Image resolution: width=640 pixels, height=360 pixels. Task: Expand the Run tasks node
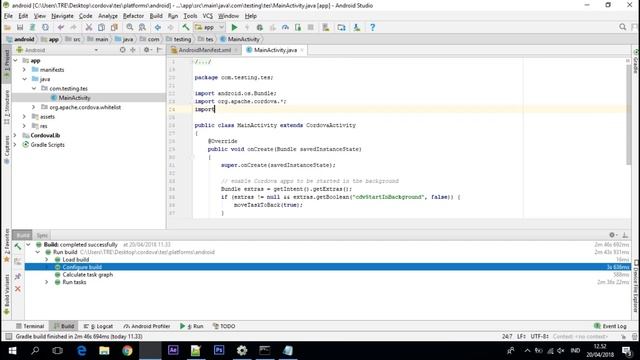(x=47, y=282)
